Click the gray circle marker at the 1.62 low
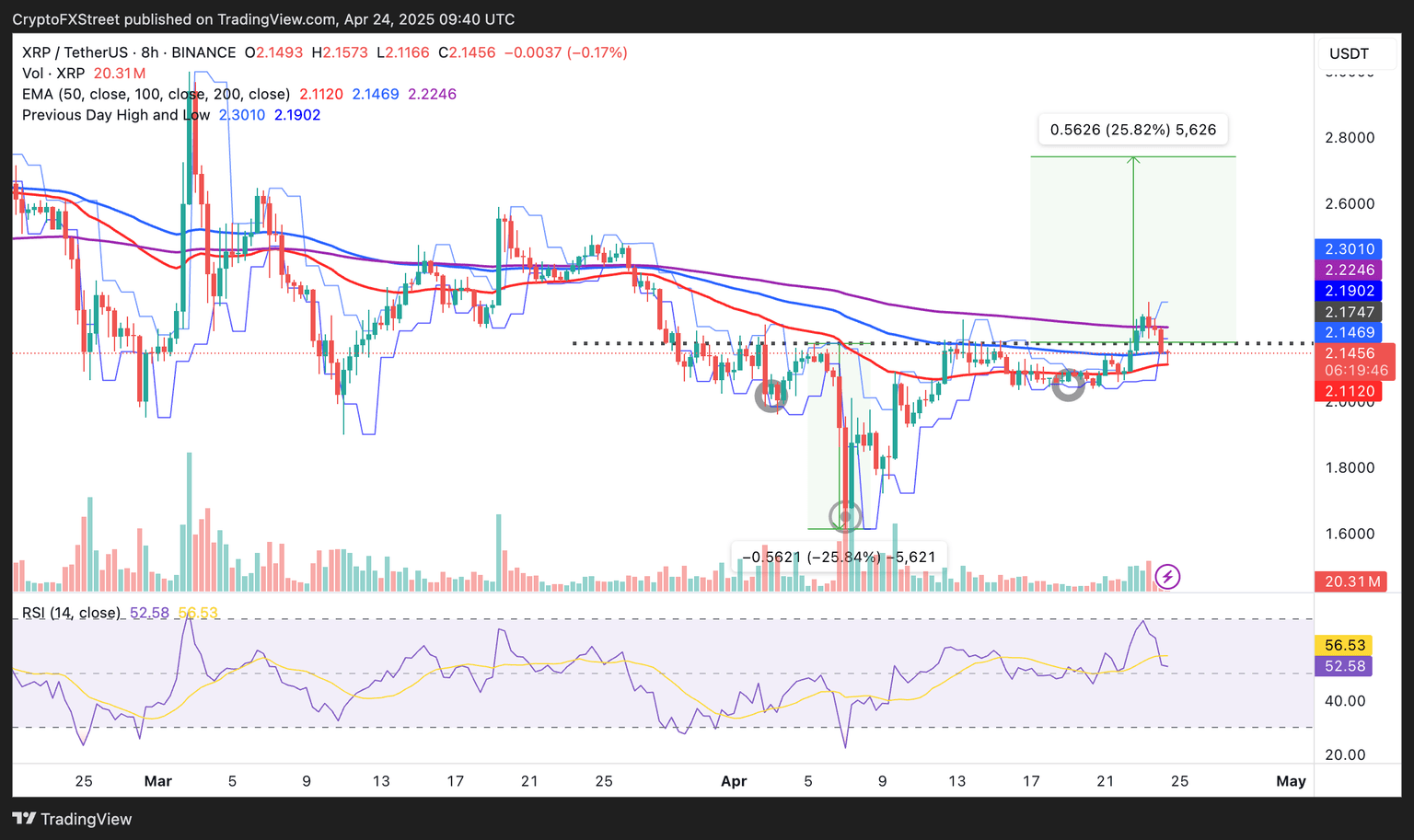1414x840 pixels. click(845, 517)
